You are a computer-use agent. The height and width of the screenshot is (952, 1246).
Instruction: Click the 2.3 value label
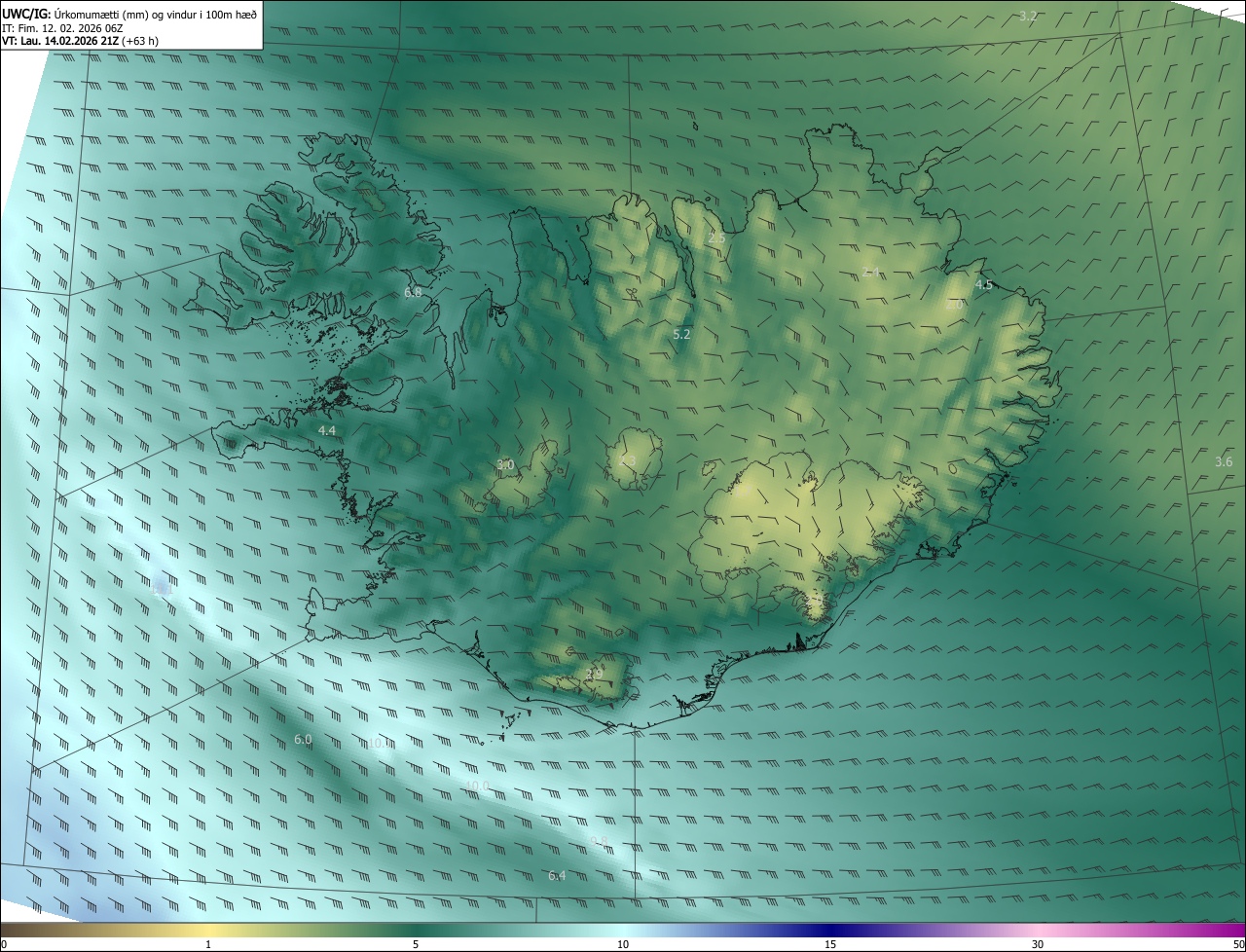[x=628, y=460]
